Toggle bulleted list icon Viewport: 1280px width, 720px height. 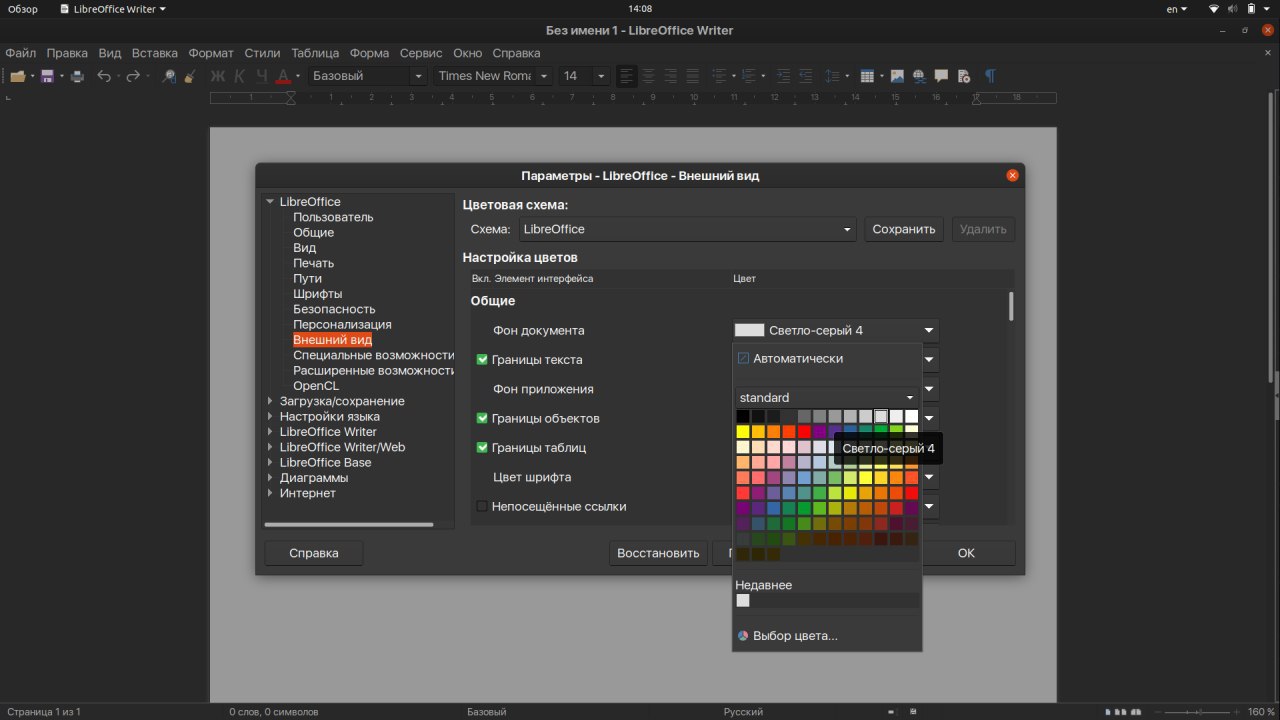[x=718, y=76]
